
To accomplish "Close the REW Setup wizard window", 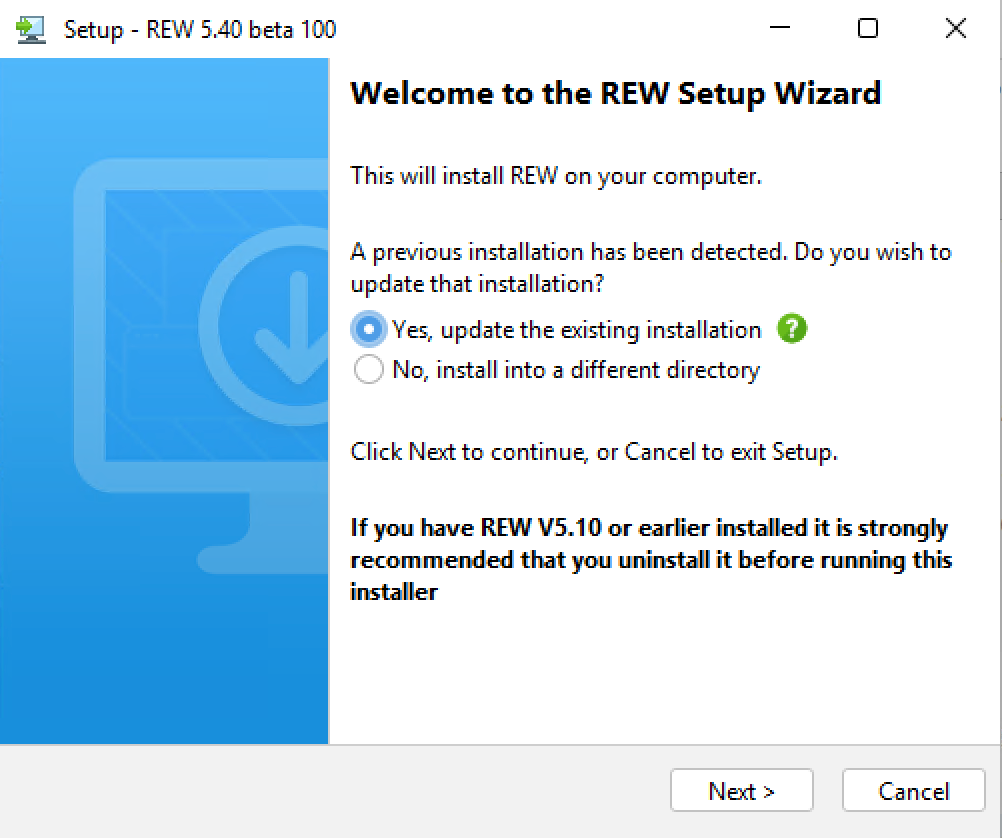I will 955,29.
